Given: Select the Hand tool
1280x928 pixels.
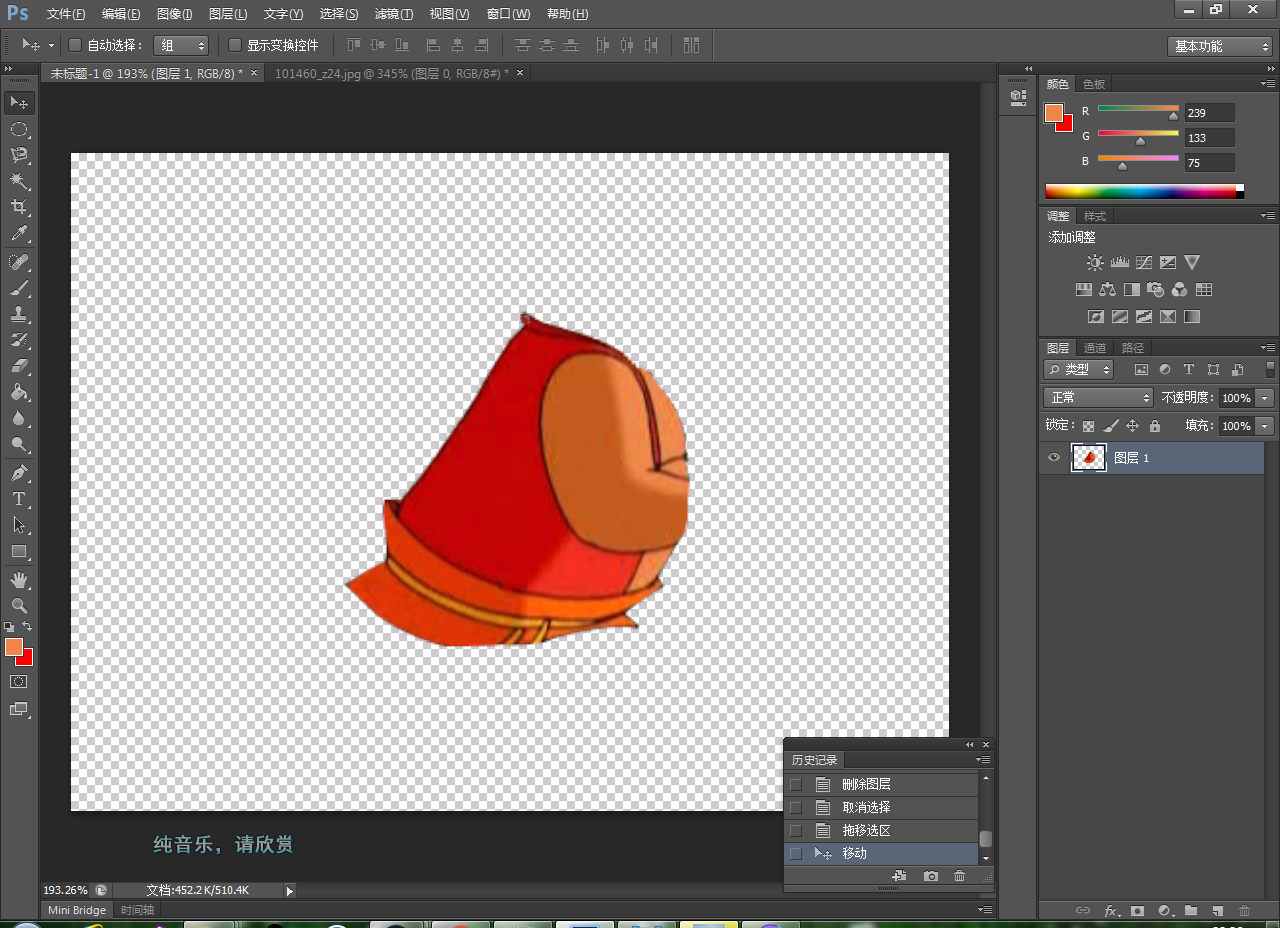Looking at the screenshot, I should [x=19, y=579].
